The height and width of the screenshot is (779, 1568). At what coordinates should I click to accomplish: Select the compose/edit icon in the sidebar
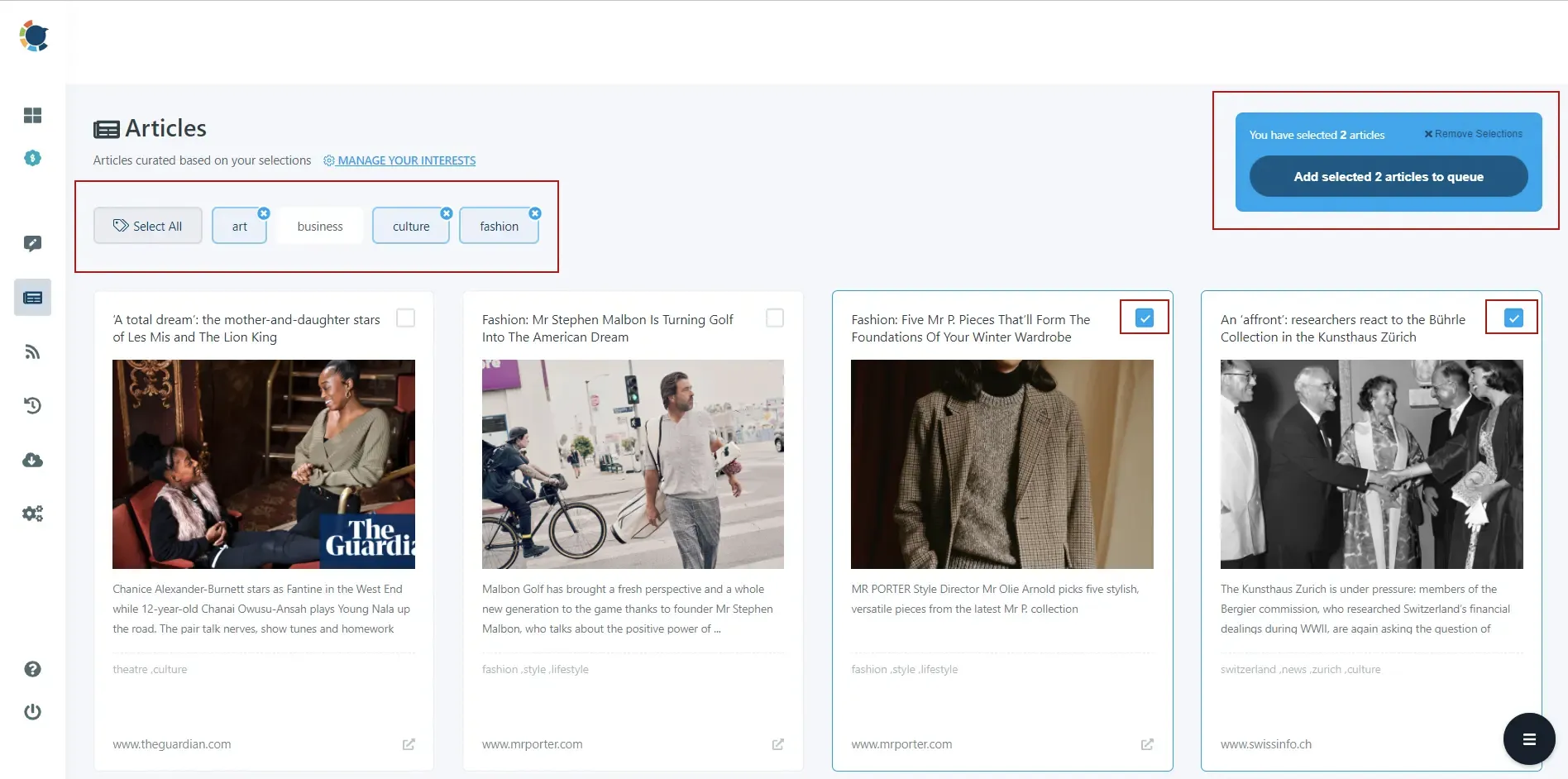tap(33, 242)
